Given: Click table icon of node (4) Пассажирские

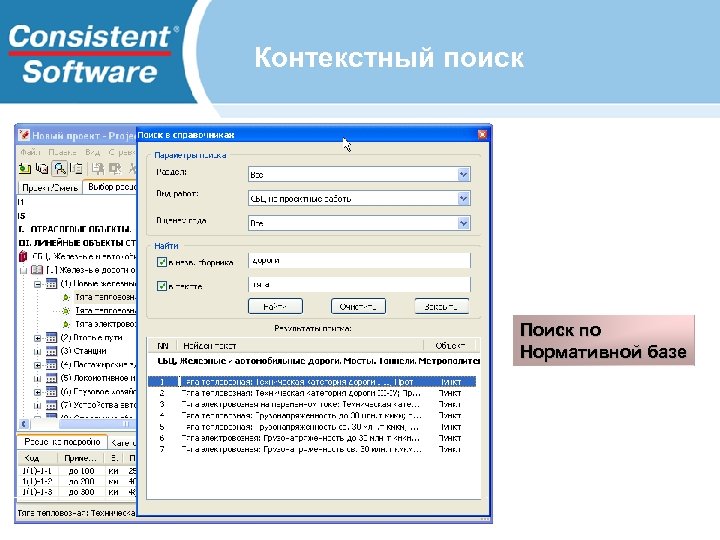Looking at the screenshot, I should click(x=51, y=365).
